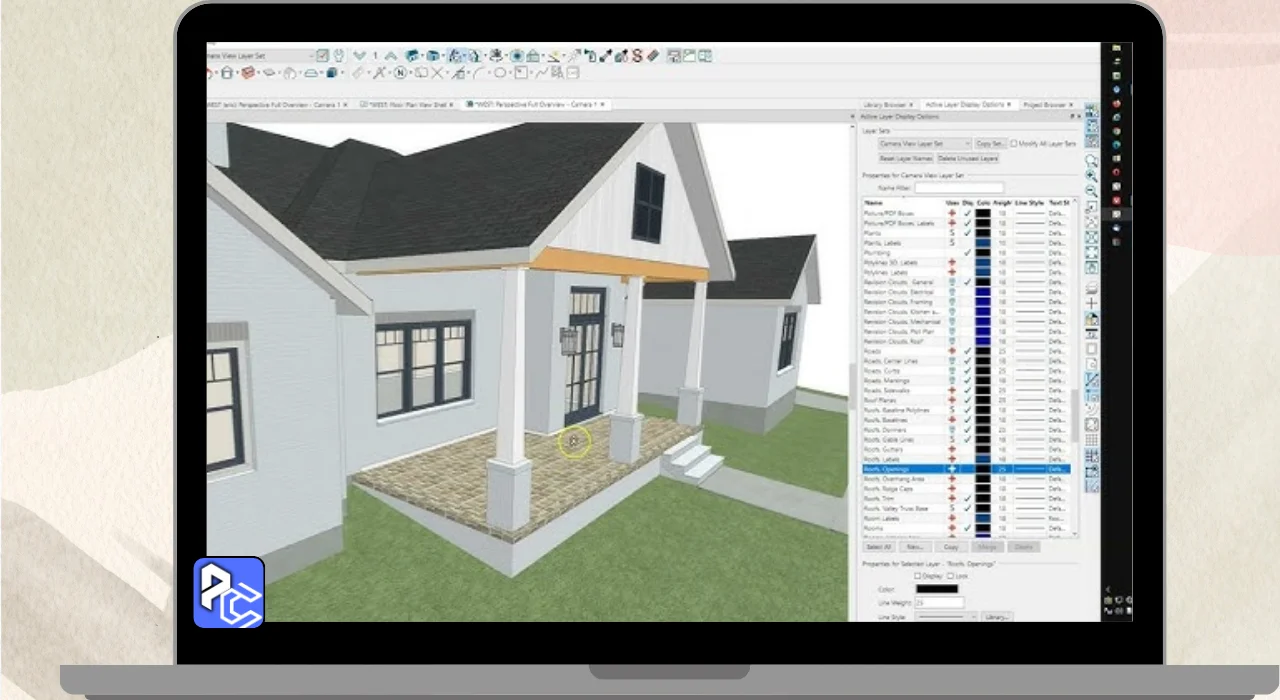
Task: Click Copy button below layer list
Action: coord(951,547)
